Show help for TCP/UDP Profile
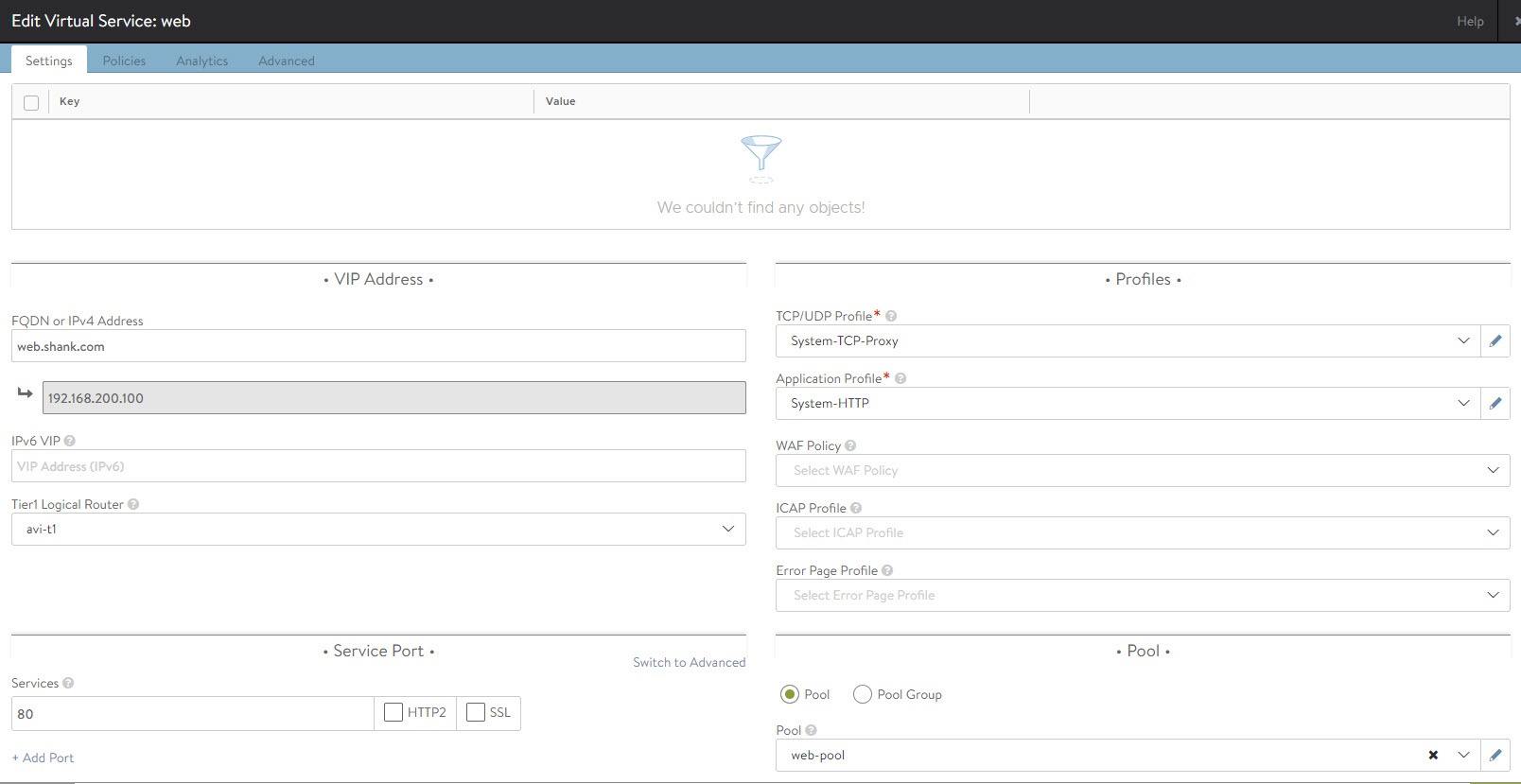 [891, 316]
